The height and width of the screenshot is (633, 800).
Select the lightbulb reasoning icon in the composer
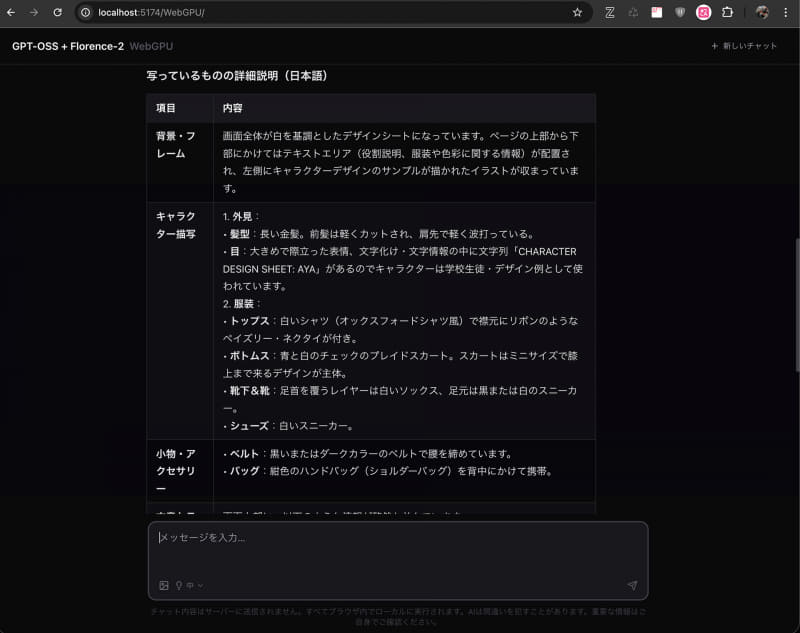click(177, 584)
